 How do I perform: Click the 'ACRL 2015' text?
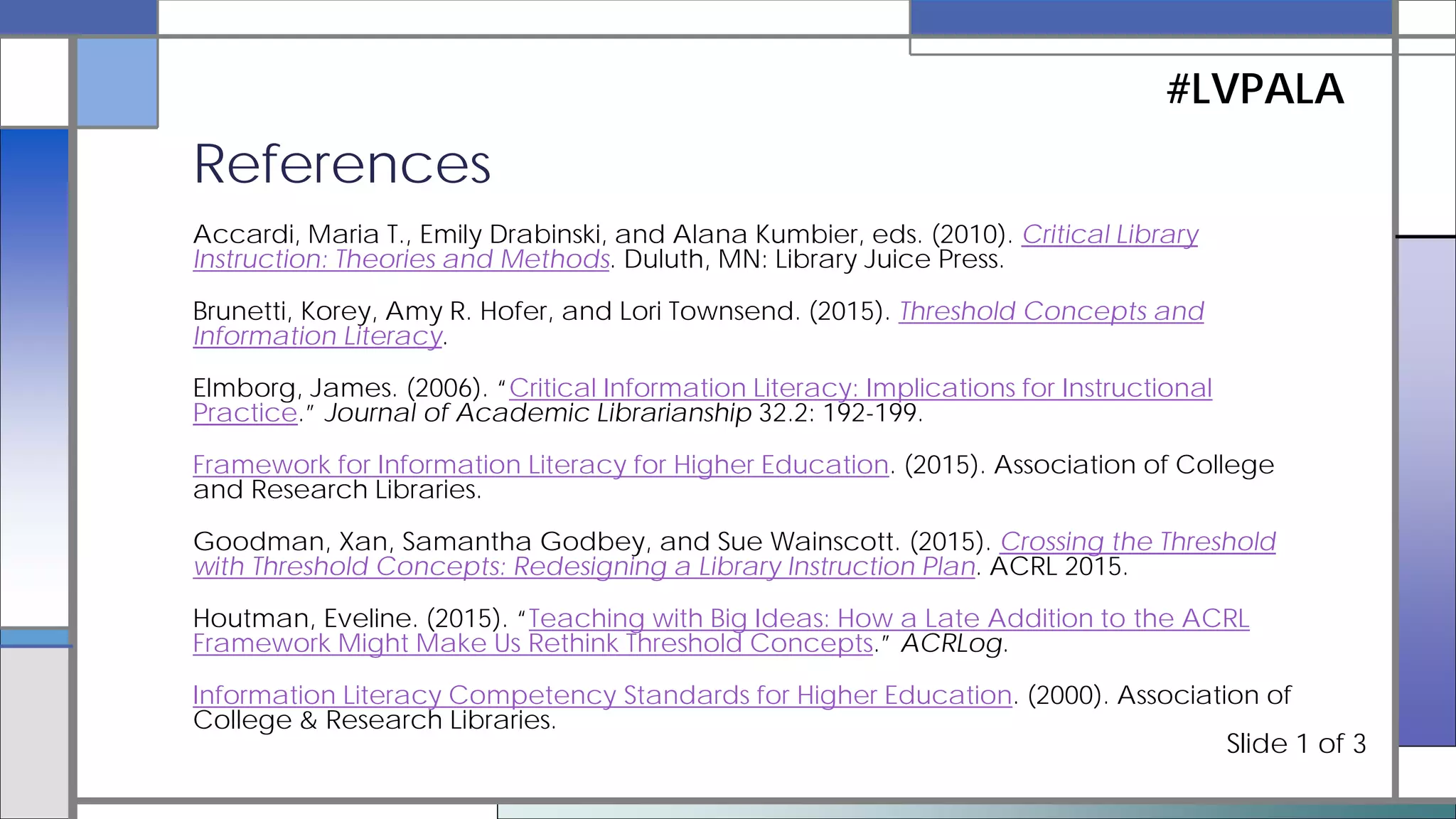(1056, 567)
